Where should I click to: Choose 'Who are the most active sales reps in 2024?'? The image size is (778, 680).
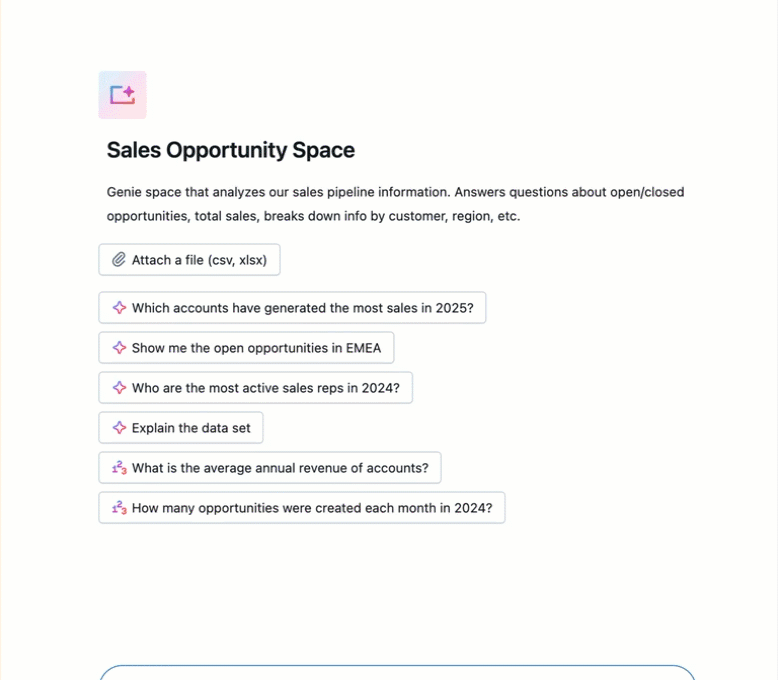click(x=265, y=388)
